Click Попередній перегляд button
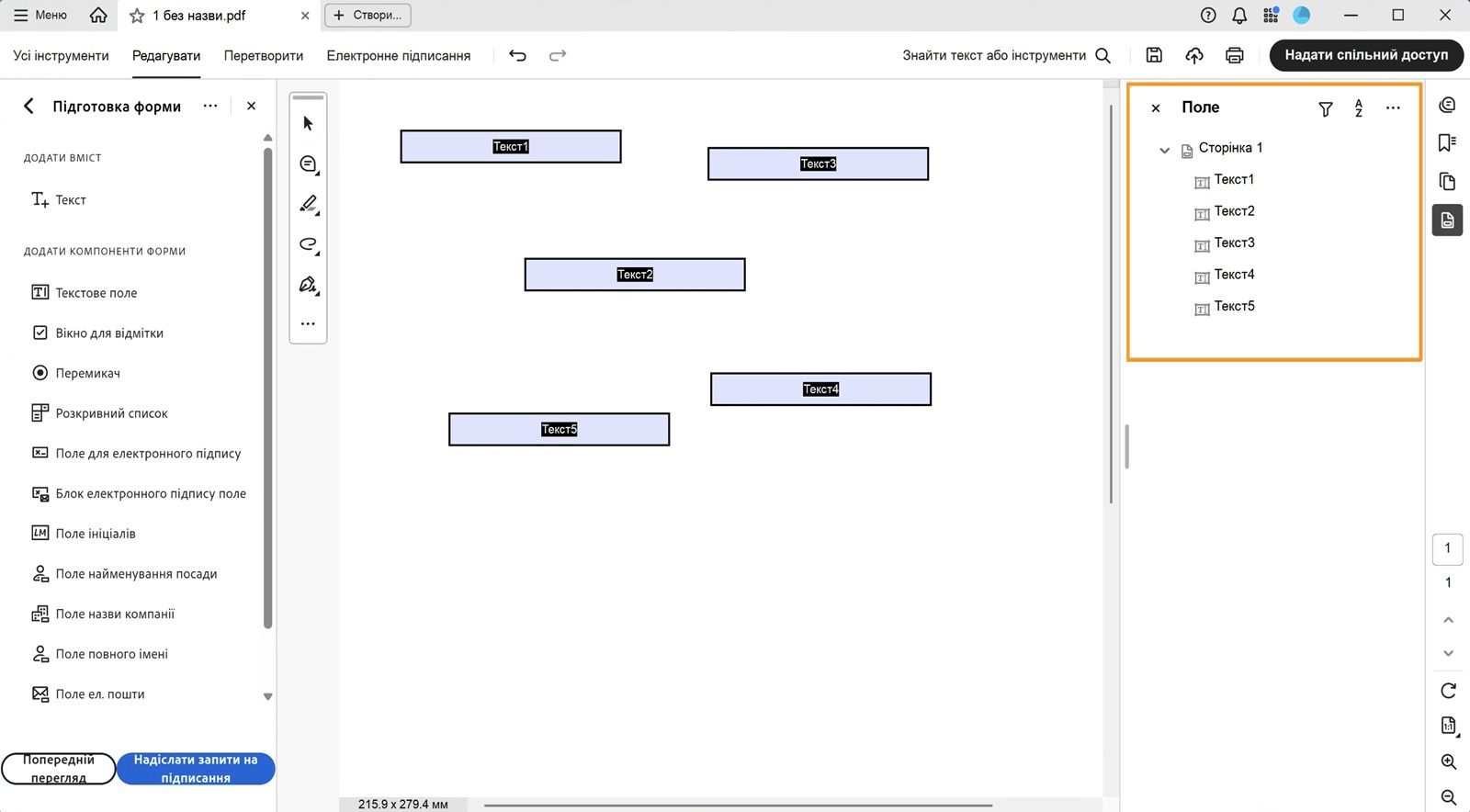The width and height of the screenshot is (1470, 812). click(x=59, y=769)
